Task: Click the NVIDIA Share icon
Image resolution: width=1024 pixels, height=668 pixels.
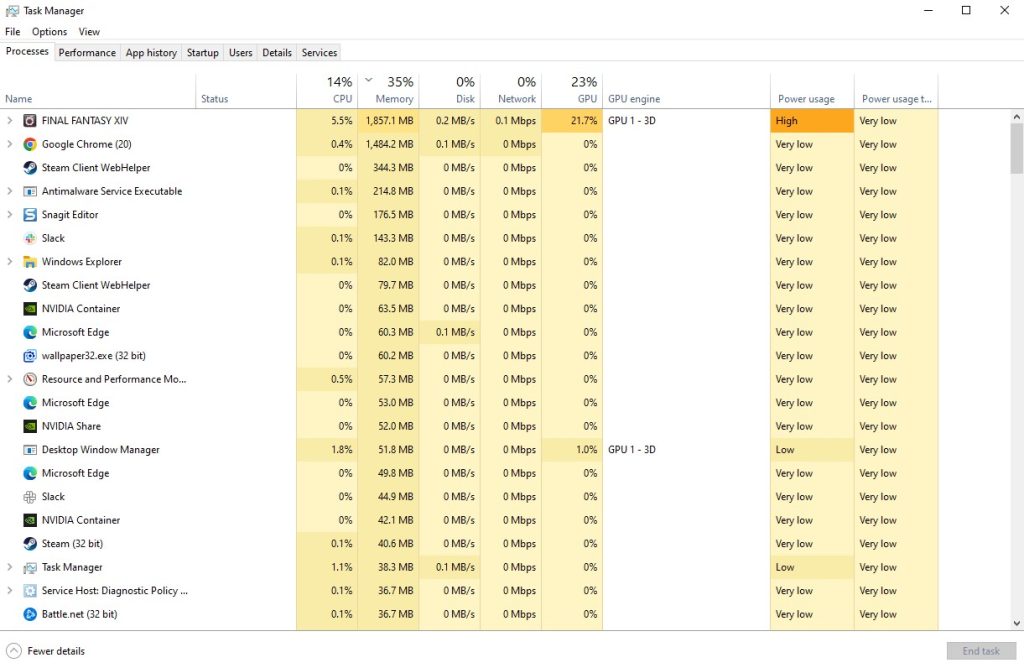Action: click(30, 426)
